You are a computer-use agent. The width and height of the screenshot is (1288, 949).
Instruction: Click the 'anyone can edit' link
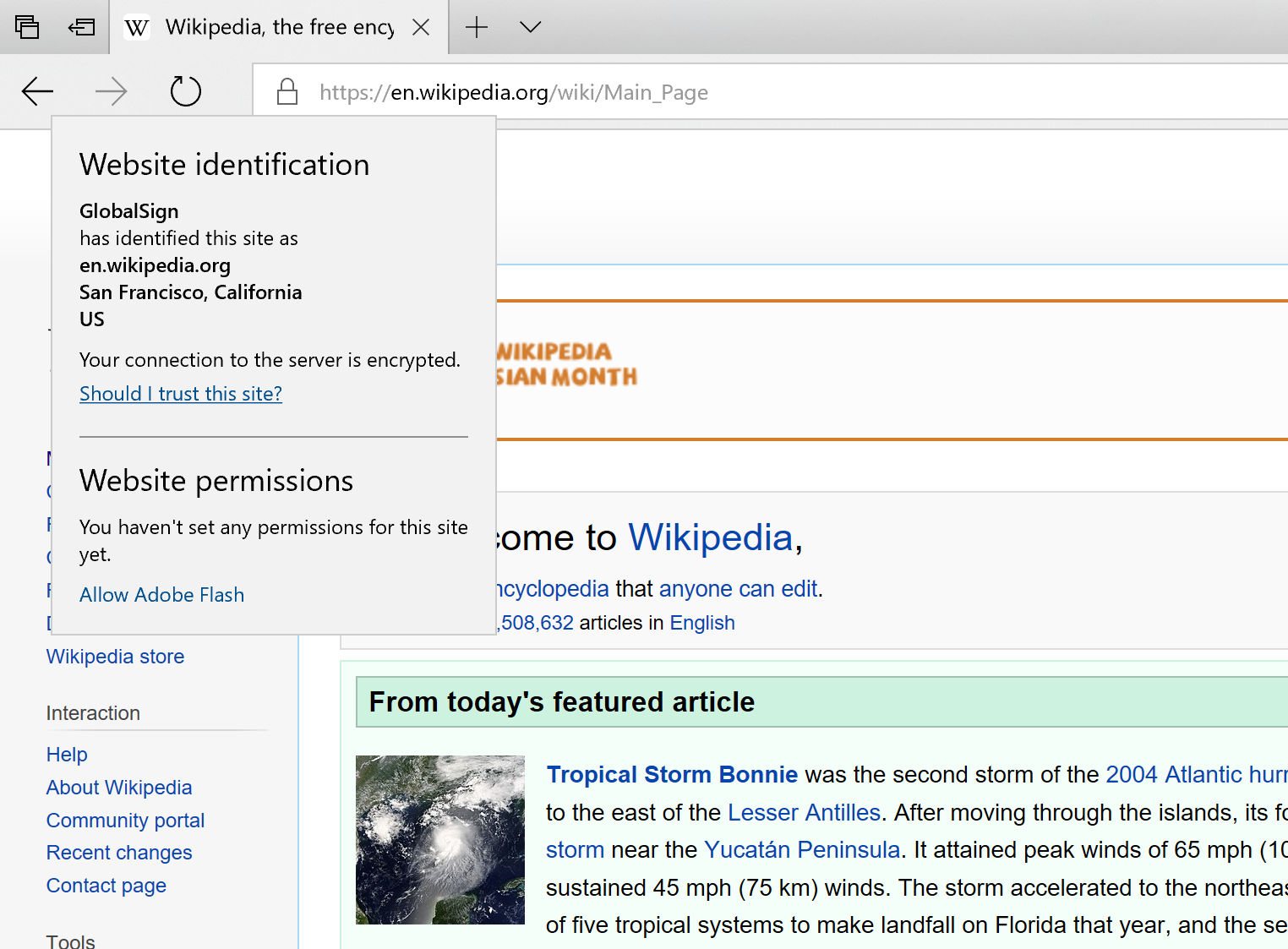[x=738, y=589]
